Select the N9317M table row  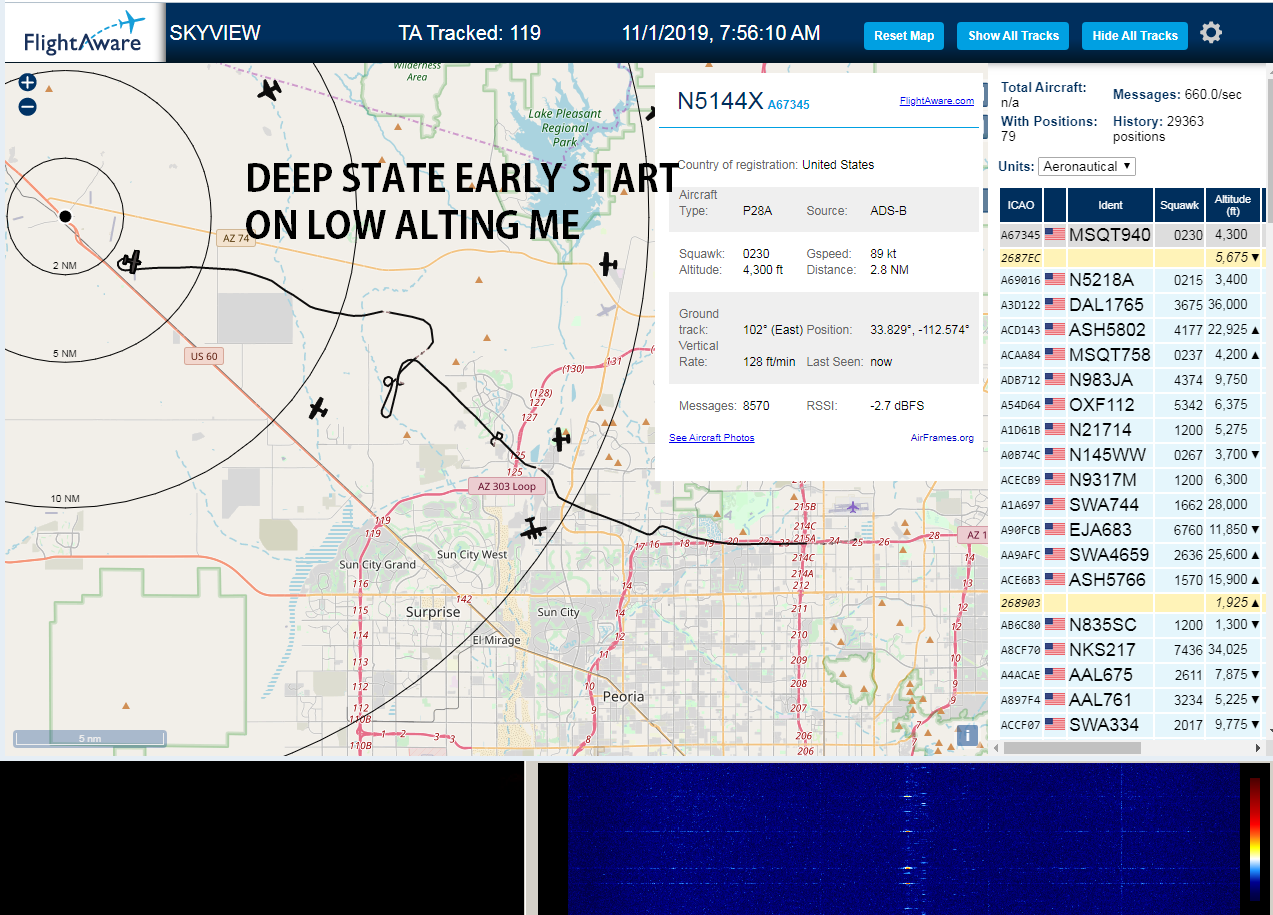tap(1131, 480)
